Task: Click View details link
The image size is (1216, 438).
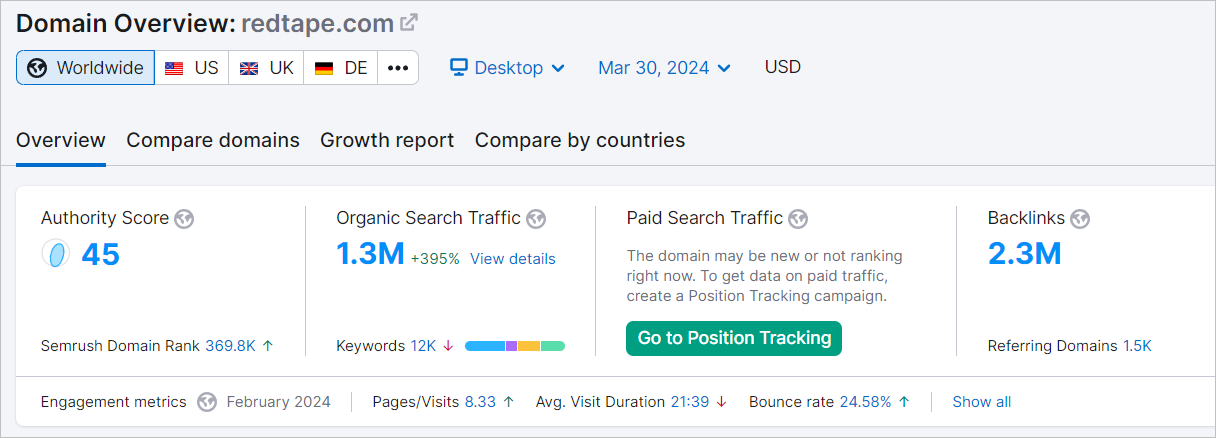Action: point(513,258)
